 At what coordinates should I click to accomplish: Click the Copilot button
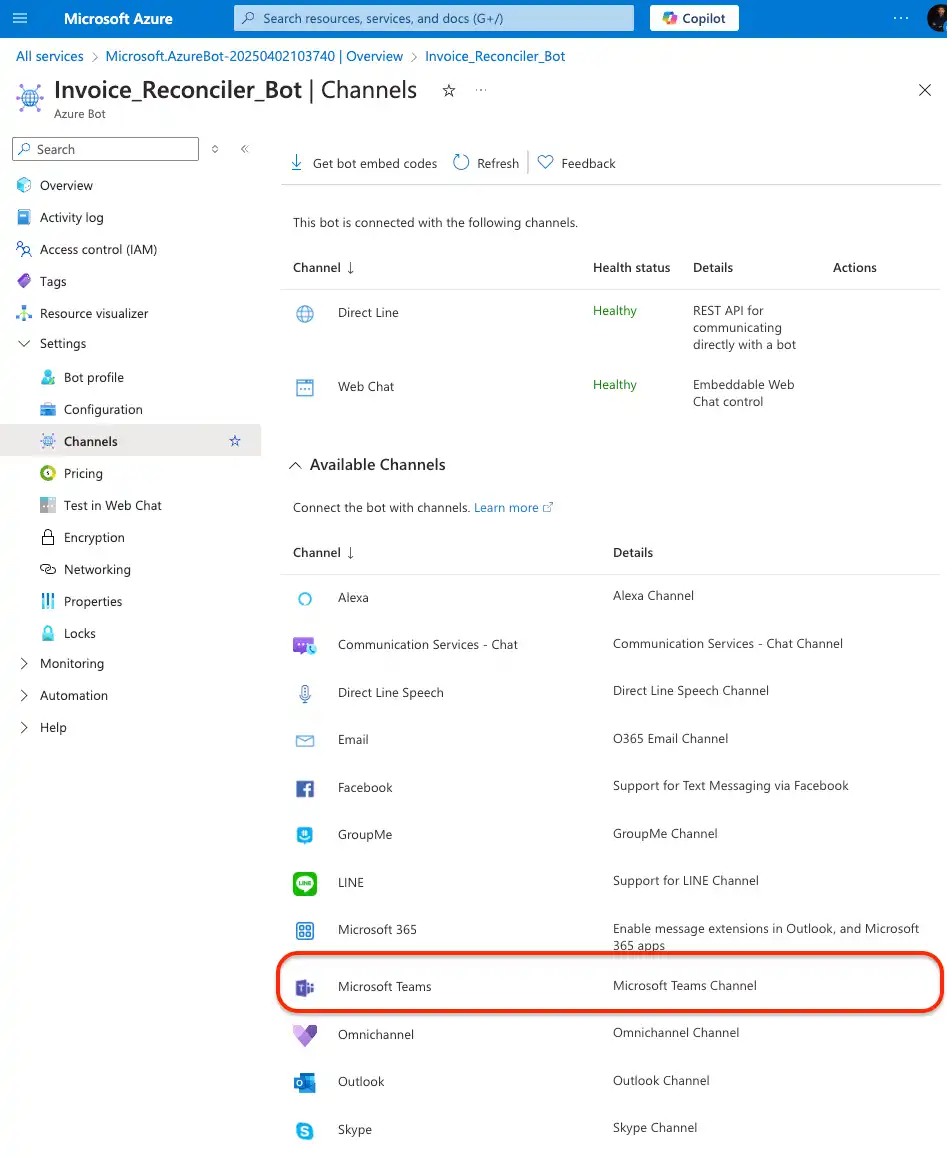tap(695, 18)
